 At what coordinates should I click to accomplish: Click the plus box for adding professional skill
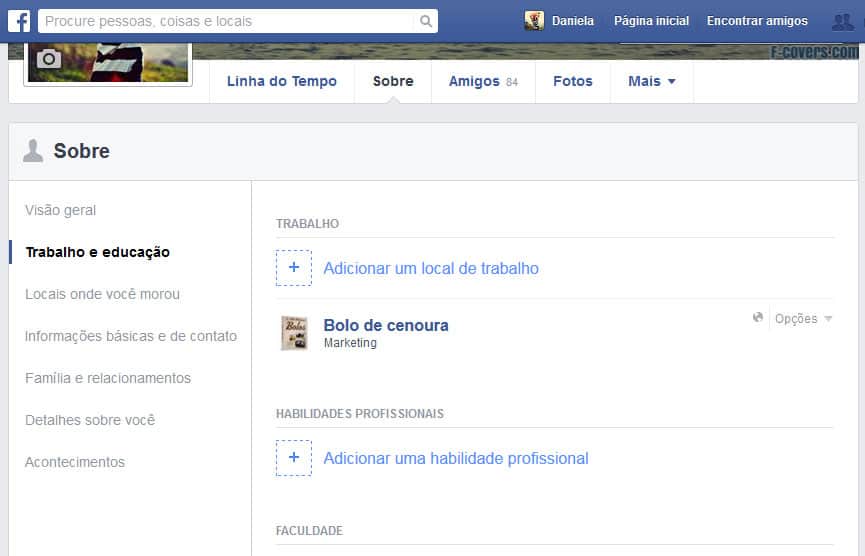[x=293, y=458]
